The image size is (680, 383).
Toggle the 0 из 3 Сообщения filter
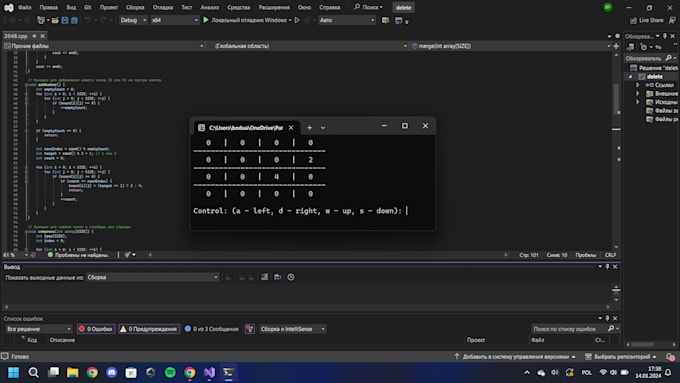click(x=212, y=329)
